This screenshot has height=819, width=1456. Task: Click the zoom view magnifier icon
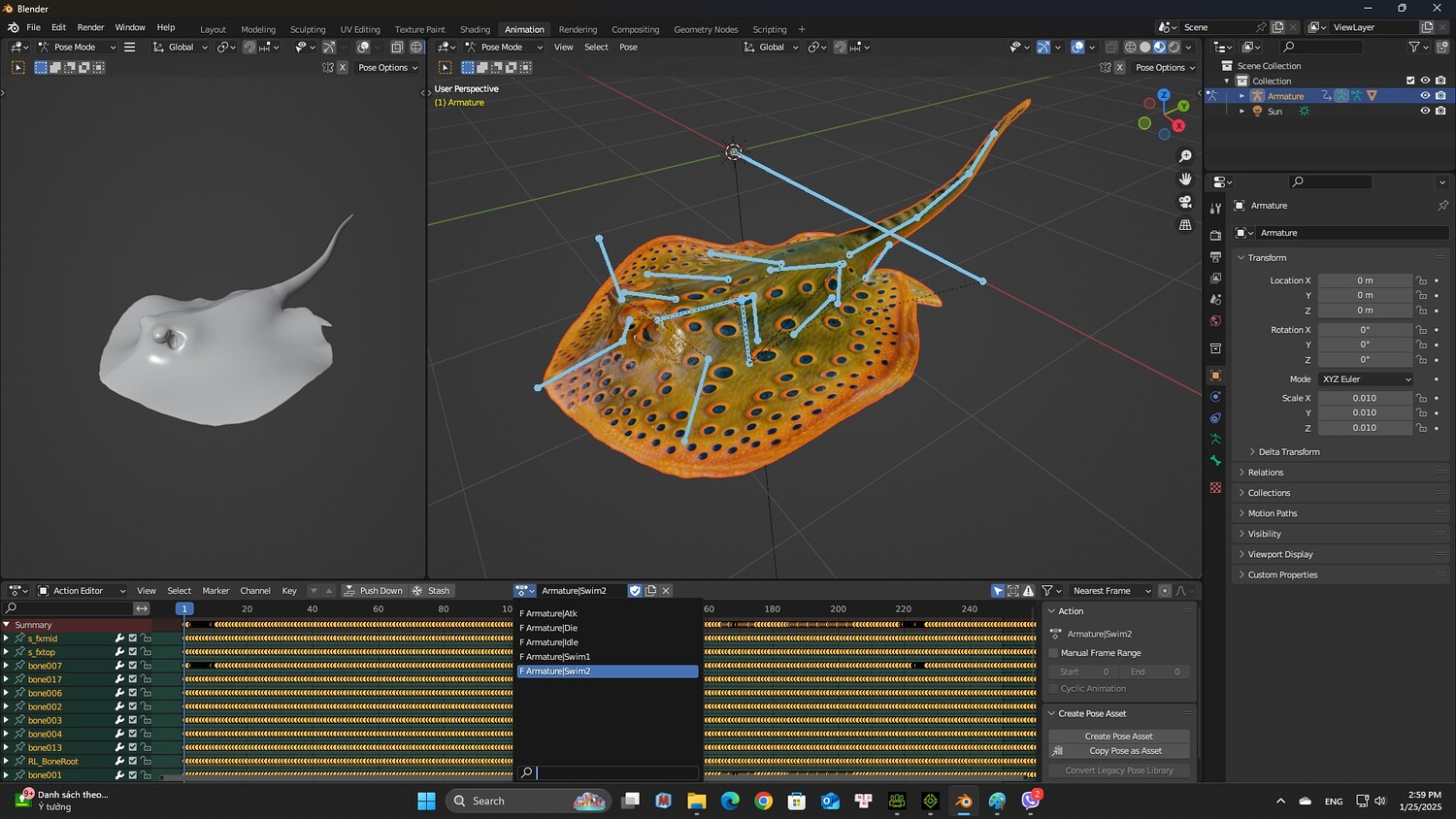click(x=1185, y=156)
